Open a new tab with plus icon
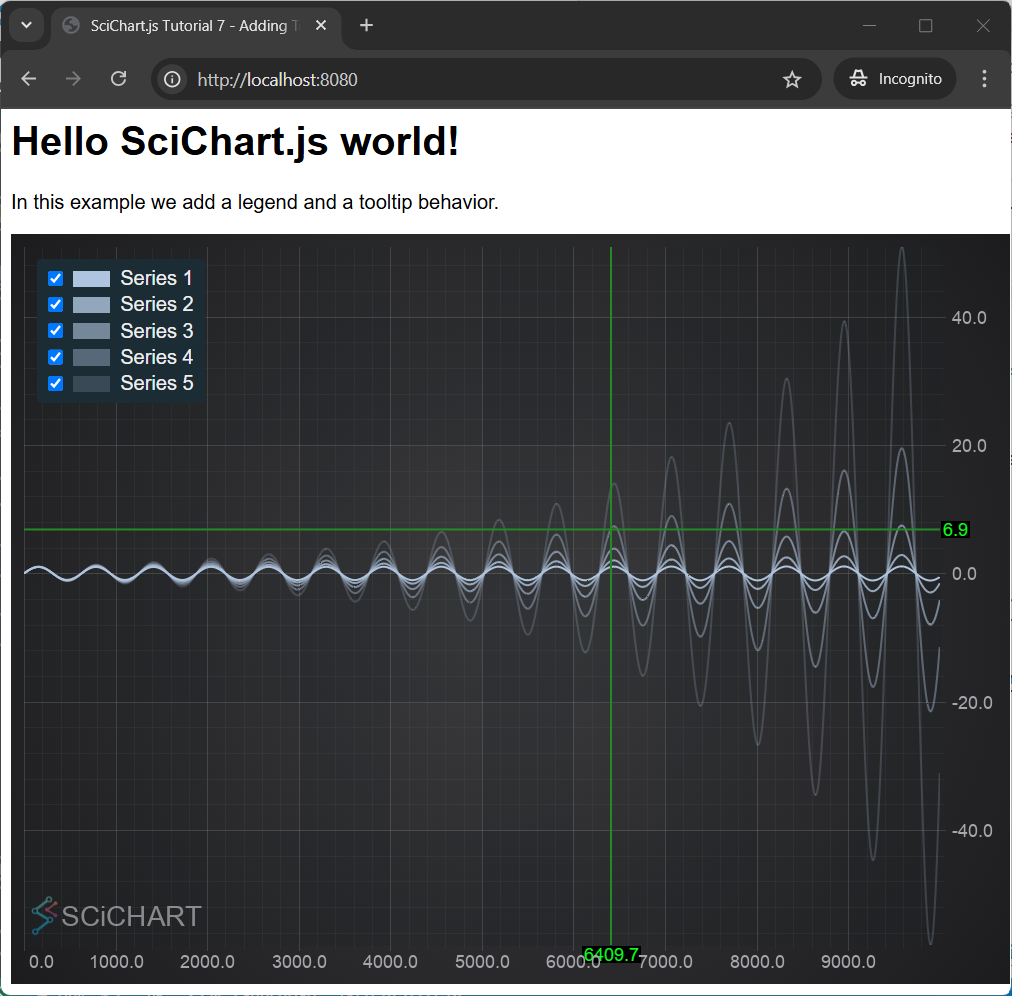This screenshot has height=996, width=1012. point(366,25)
